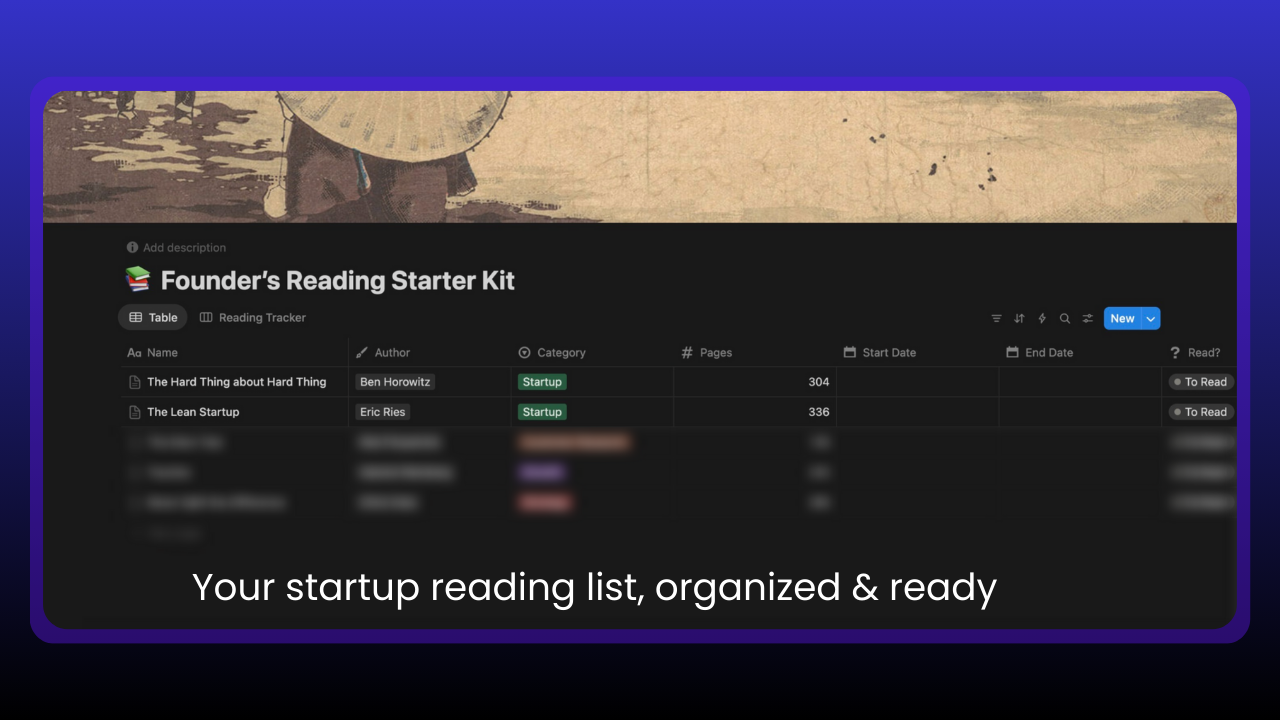This screenshot has height=720, width=1280.
Task: Open page icon for The Lean Startup
Action: (x=135, y=412)
